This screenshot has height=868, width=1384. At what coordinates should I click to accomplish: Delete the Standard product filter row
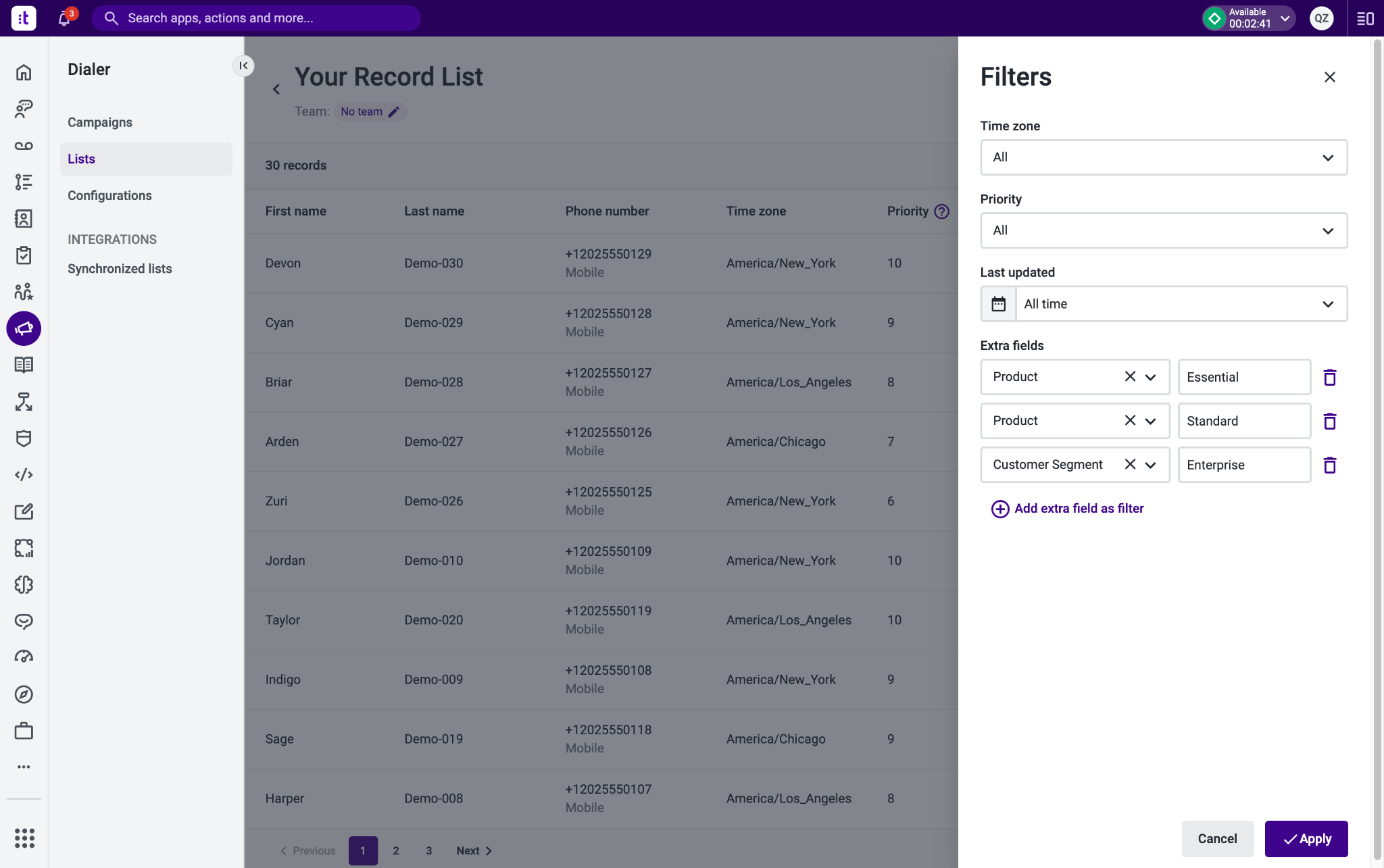(1329, 421)
